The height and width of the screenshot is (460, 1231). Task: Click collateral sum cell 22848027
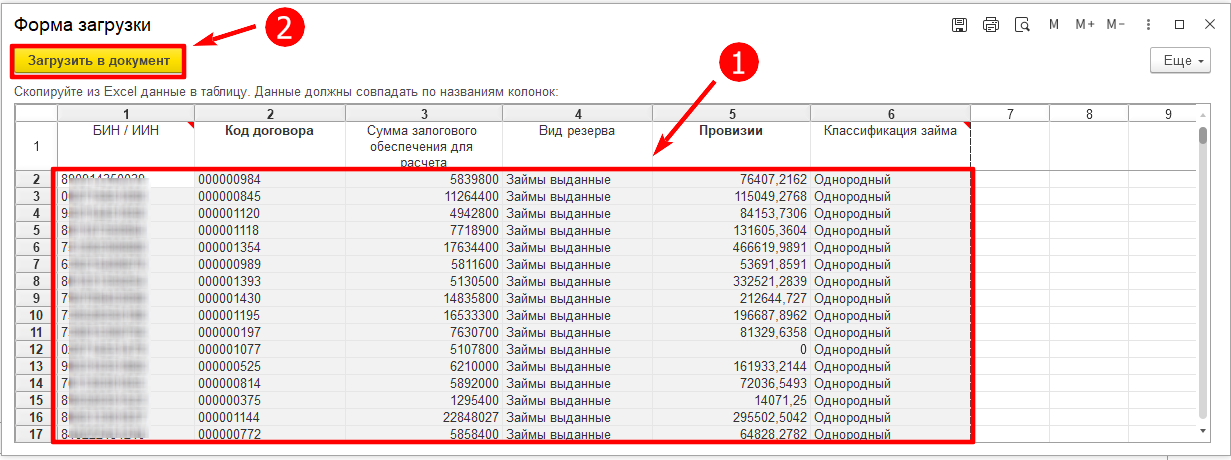[x=424, y=417]
